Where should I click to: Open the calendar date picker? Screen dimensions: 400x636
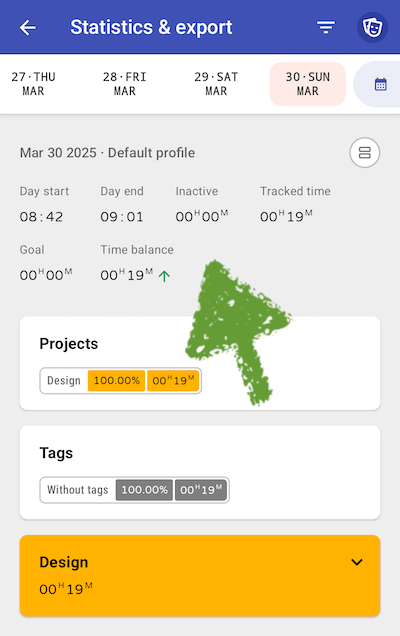380,84
